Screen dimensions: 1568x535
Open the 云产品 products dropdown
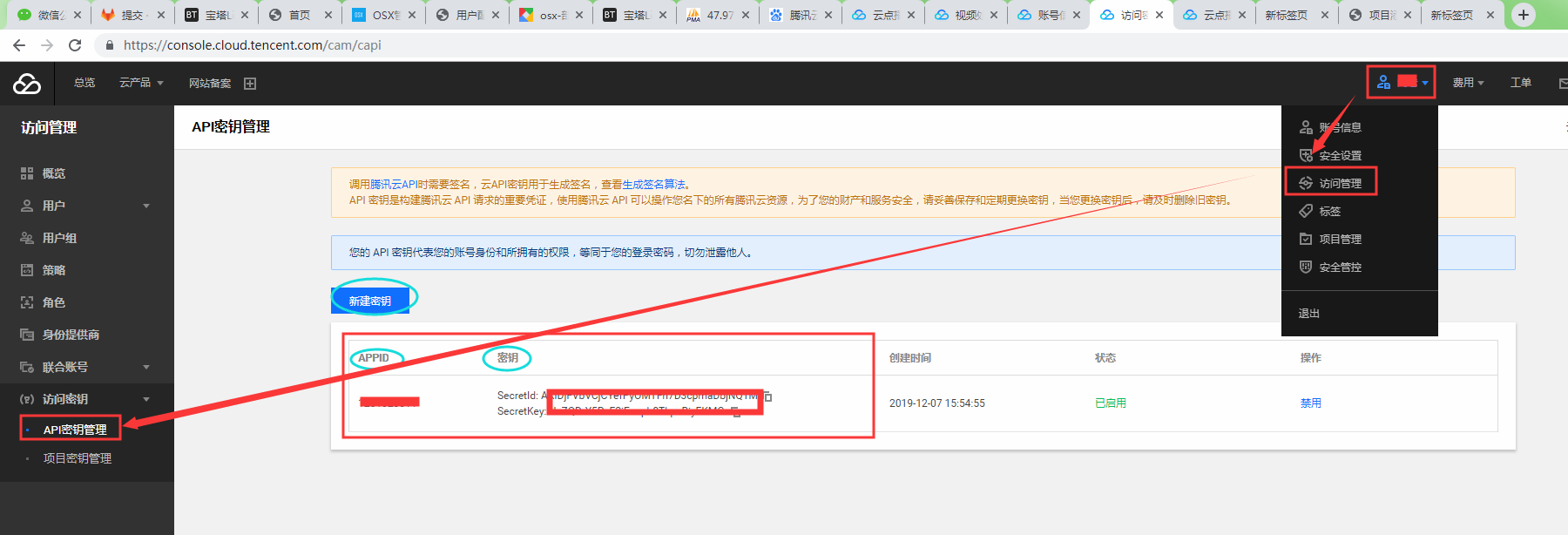tap(141, 83)
